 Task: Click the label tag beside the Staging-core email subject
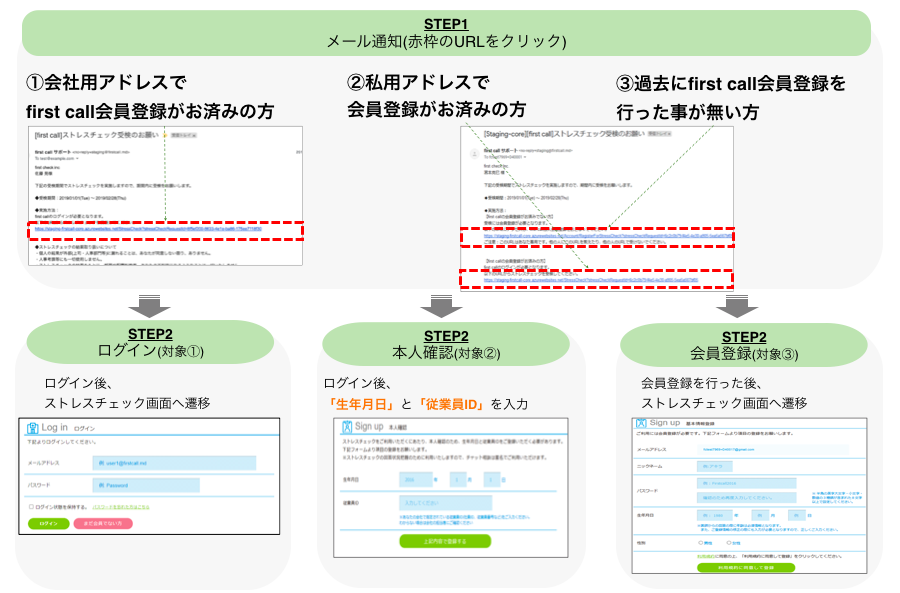(660, 134)
